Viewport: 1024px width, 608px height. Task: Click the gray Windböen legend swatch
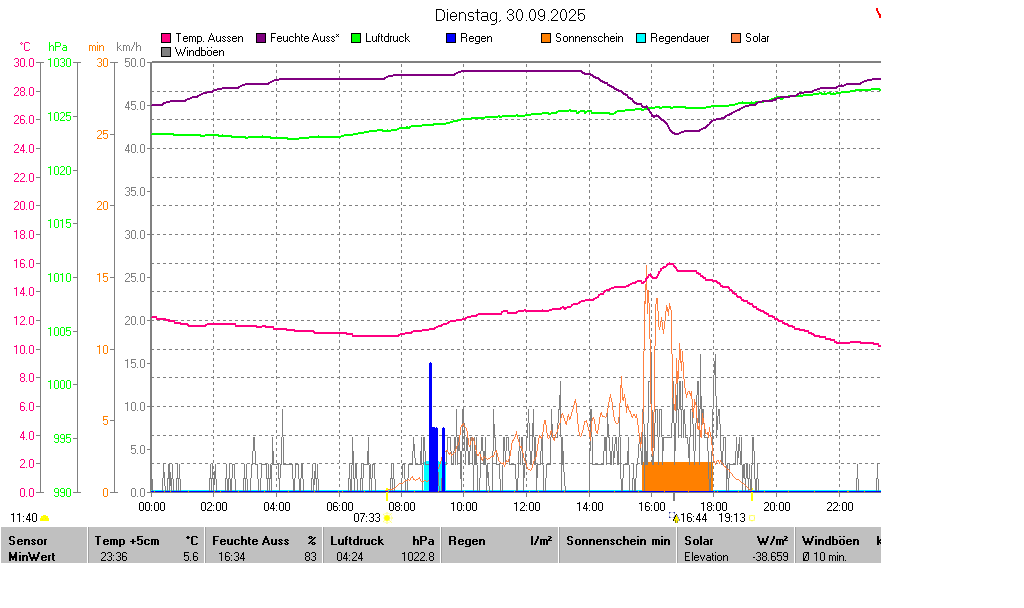166,51
